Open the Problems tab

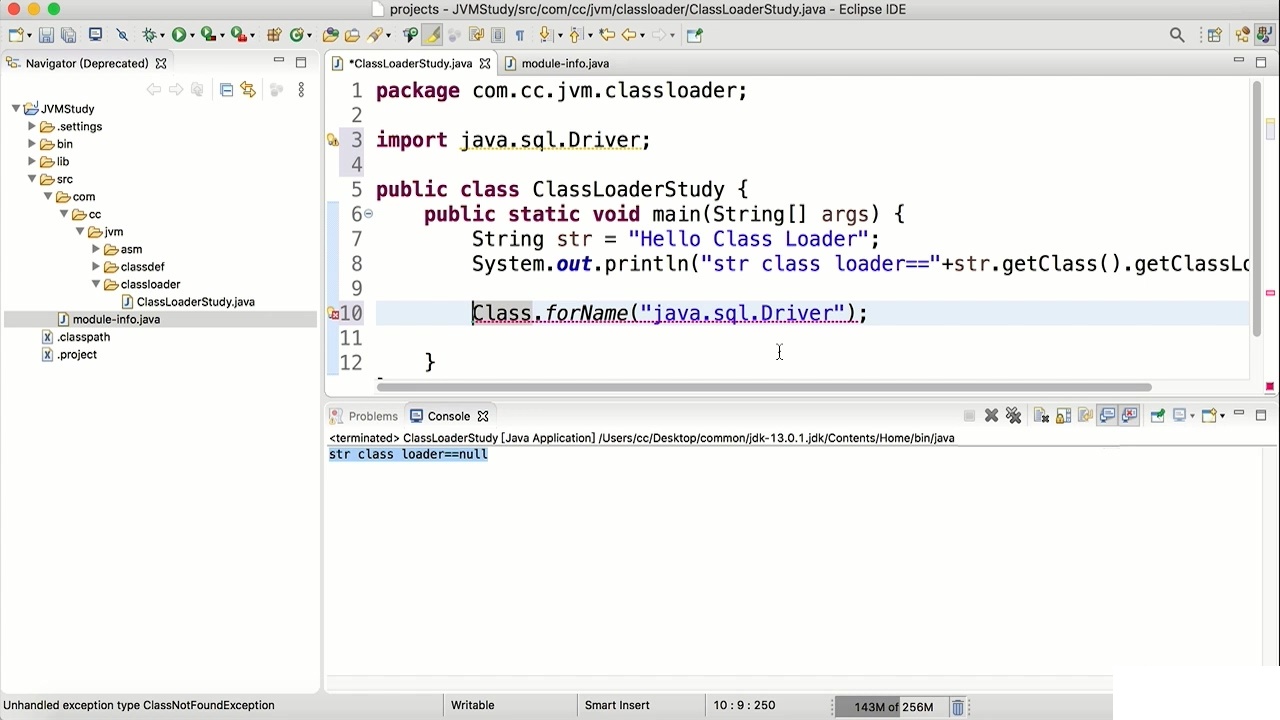363,416
